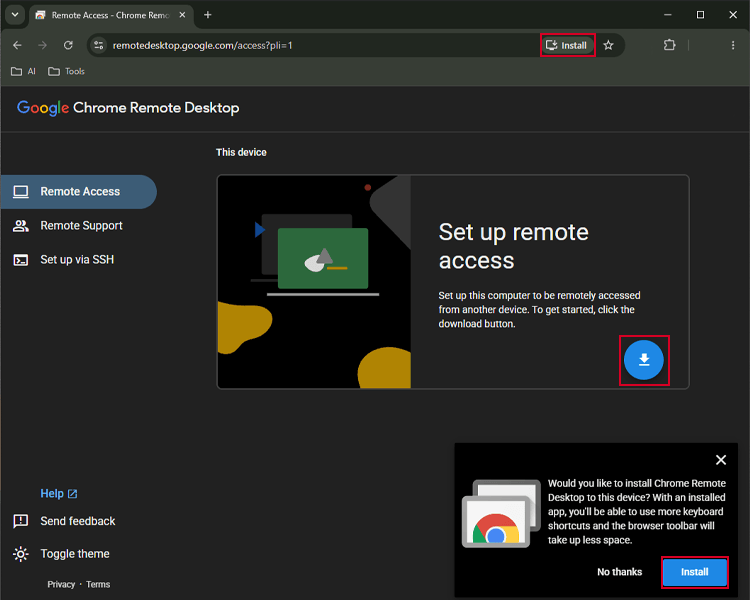Go forward to the next page
750x600 pixels.
click(x=43, y=45)
